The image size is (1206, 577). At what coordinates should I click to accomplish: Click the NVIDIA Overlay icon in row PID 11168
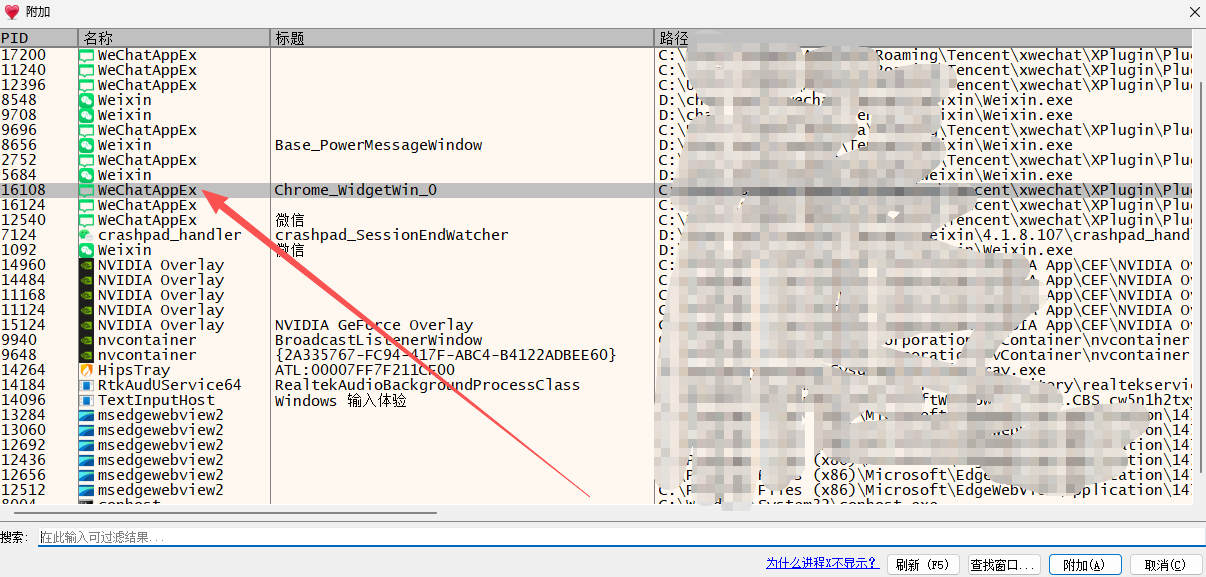click(x=87, y=295)
